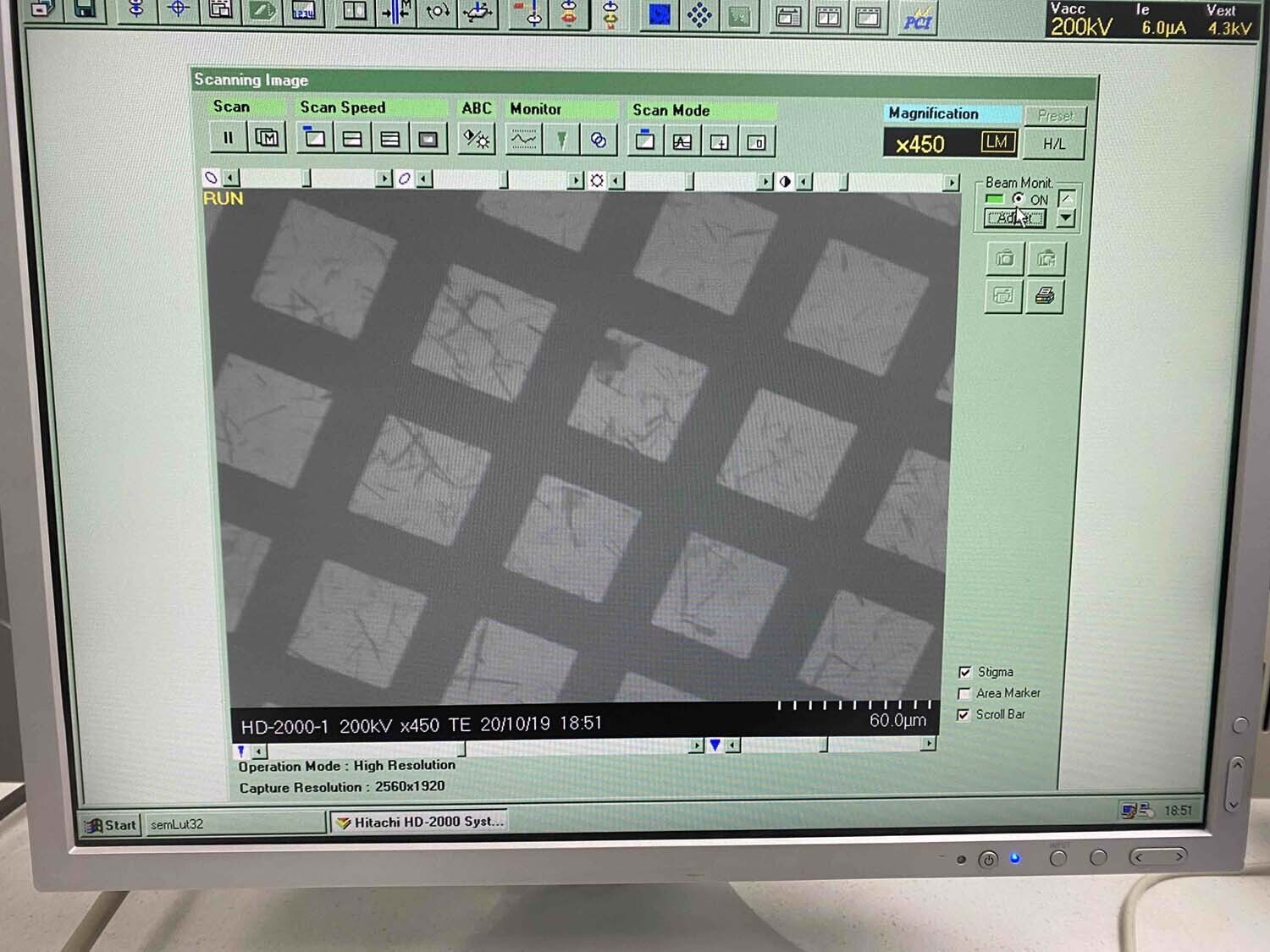Select the Scan Mode line analysis icon
The height and width of the screenshot is (952, 1270).
click(682, 142)
